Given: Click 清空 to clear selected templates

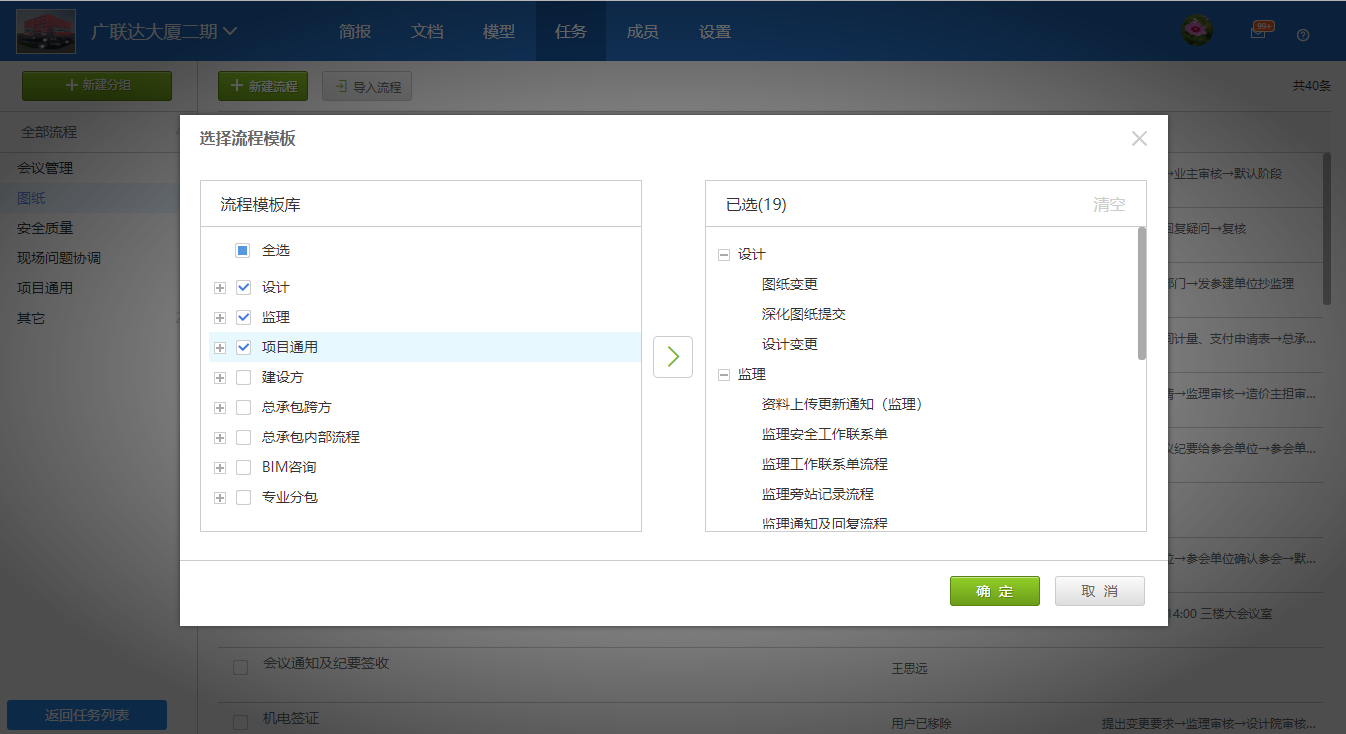Looking at the screenshot, I should click(1108, 205).
